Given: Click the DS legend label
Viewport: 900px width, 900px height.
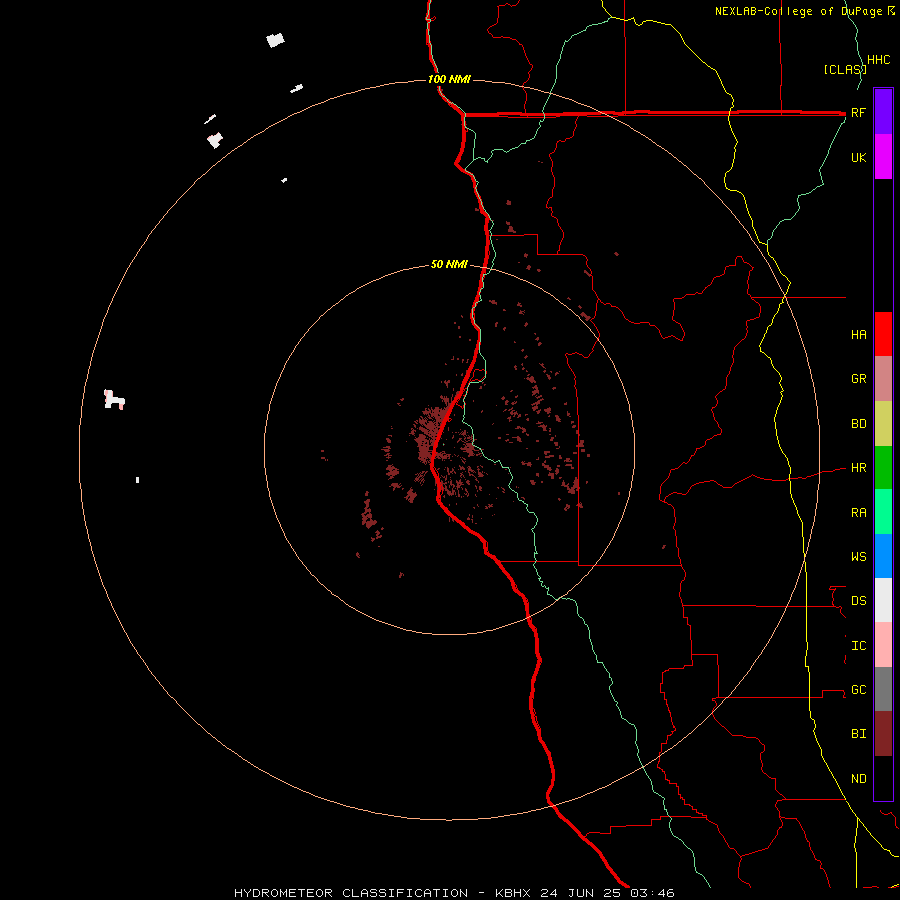Looking at the screenshot, I should (858, 601).
